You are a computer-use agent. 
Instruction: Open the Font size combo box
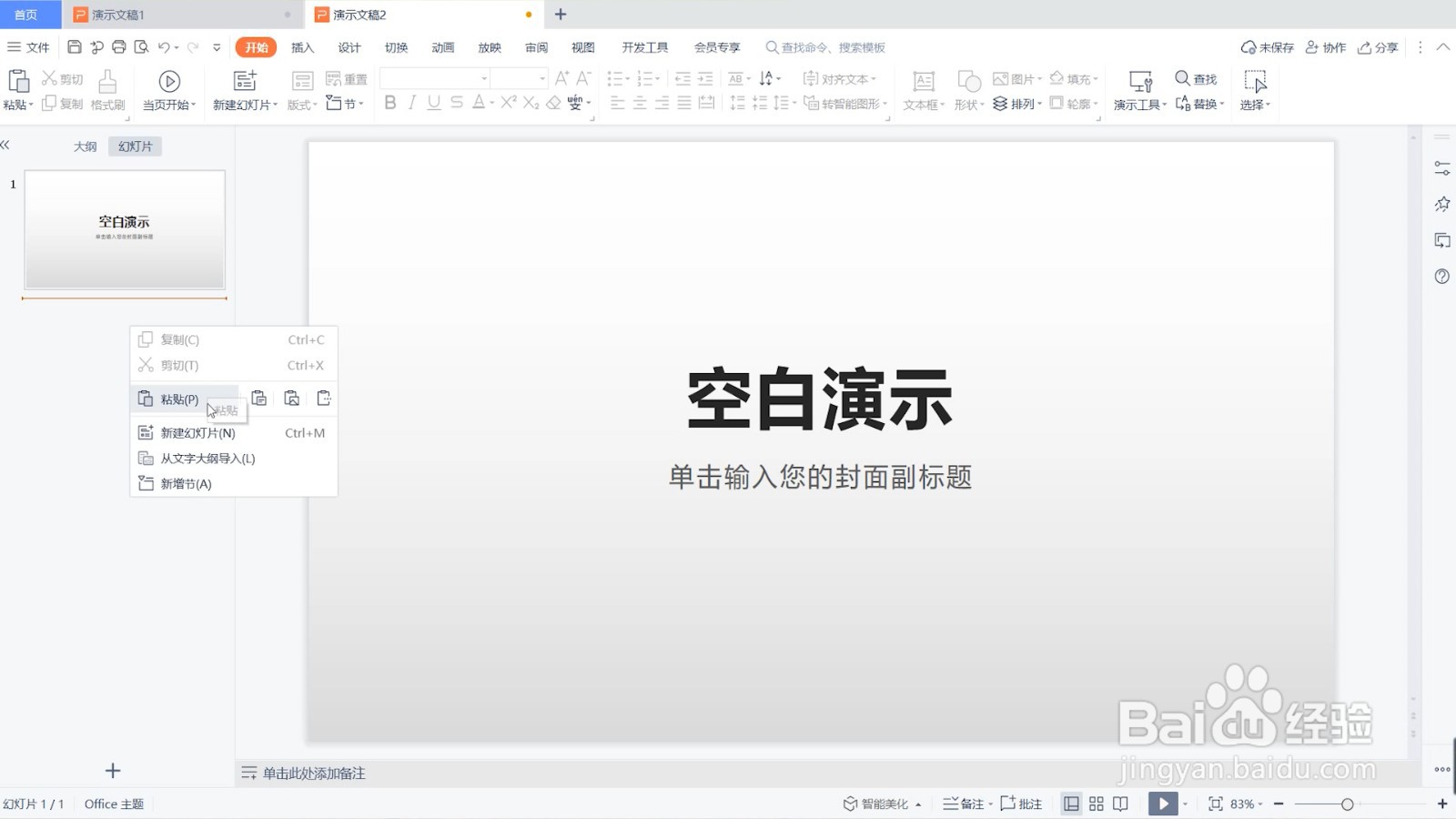(x=521, y=78)
